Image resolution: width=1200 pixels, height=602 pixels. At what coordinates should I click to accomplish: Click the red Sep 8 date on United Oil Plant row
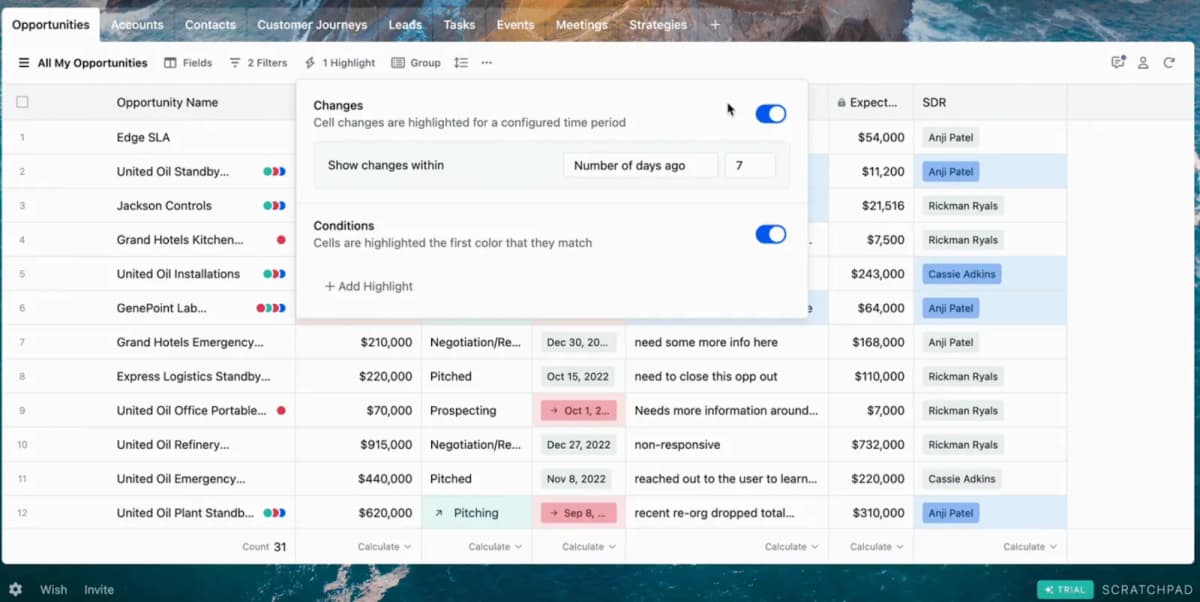578,513
